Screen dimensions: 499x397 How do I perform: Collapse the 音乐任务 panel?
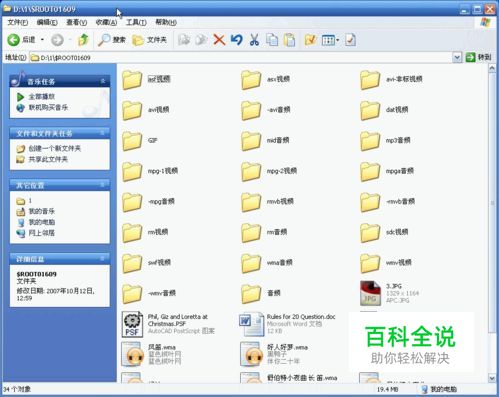(103, 81)
